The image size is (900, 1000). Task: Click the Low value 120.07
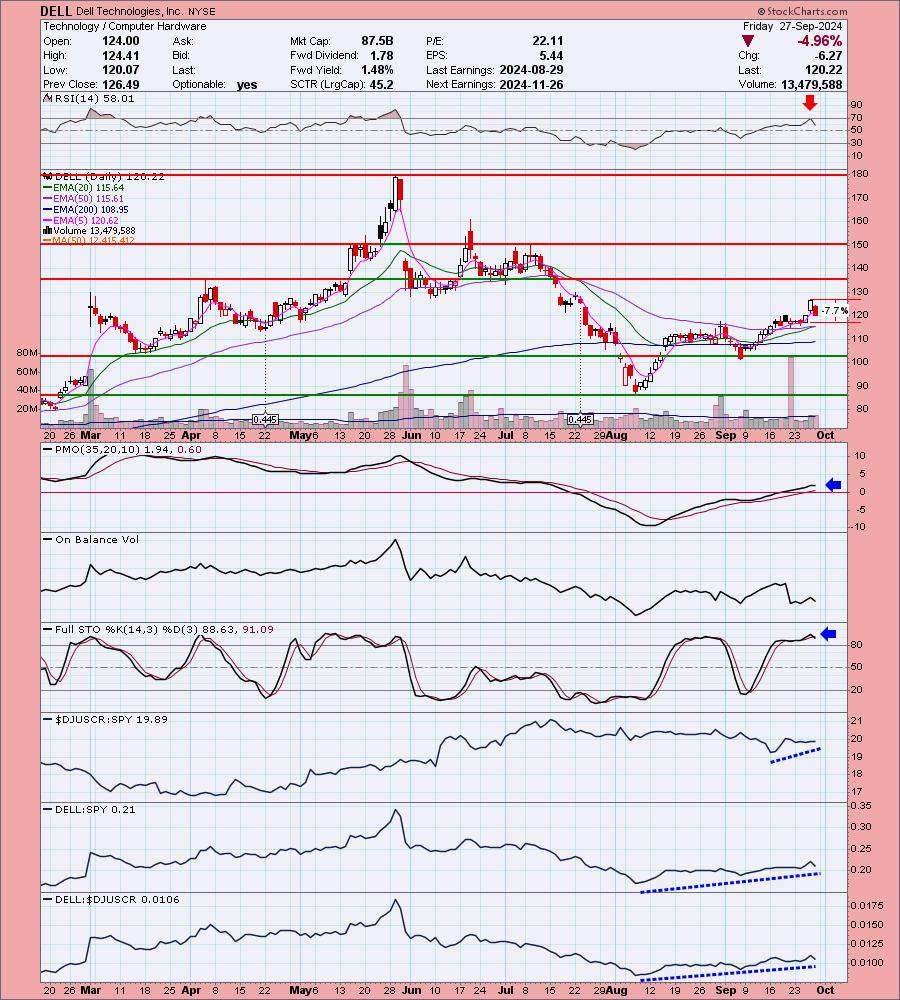[121, 70]
